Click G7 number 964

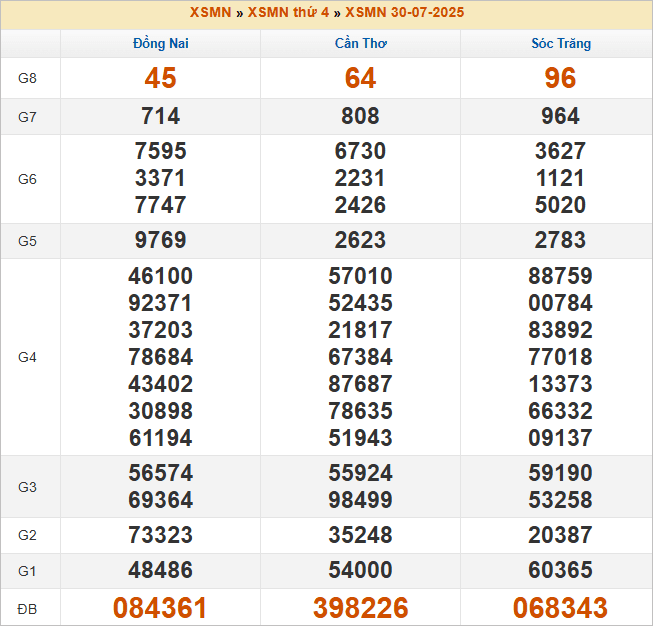pyautogui.click(x=561, y=116)
